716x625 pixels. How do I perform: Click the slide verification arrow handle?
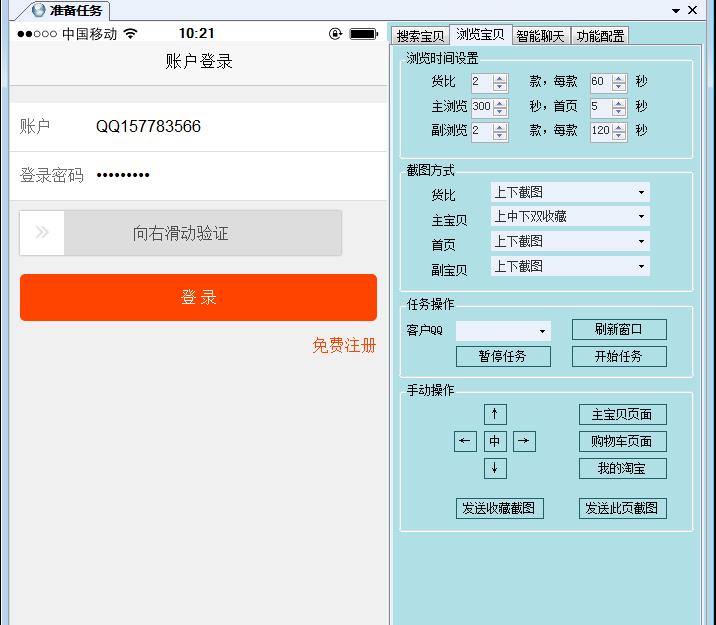pyautogui.click(x=42, y=233)
